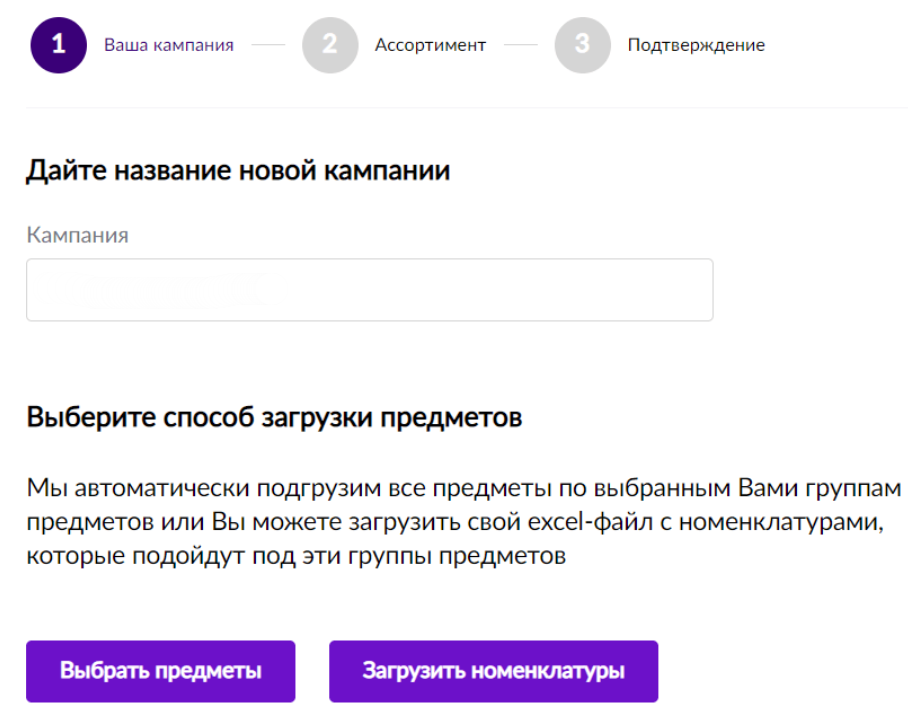Select step 1 circle icon
This screenshot has height=727, width=908.
[58, 45]
